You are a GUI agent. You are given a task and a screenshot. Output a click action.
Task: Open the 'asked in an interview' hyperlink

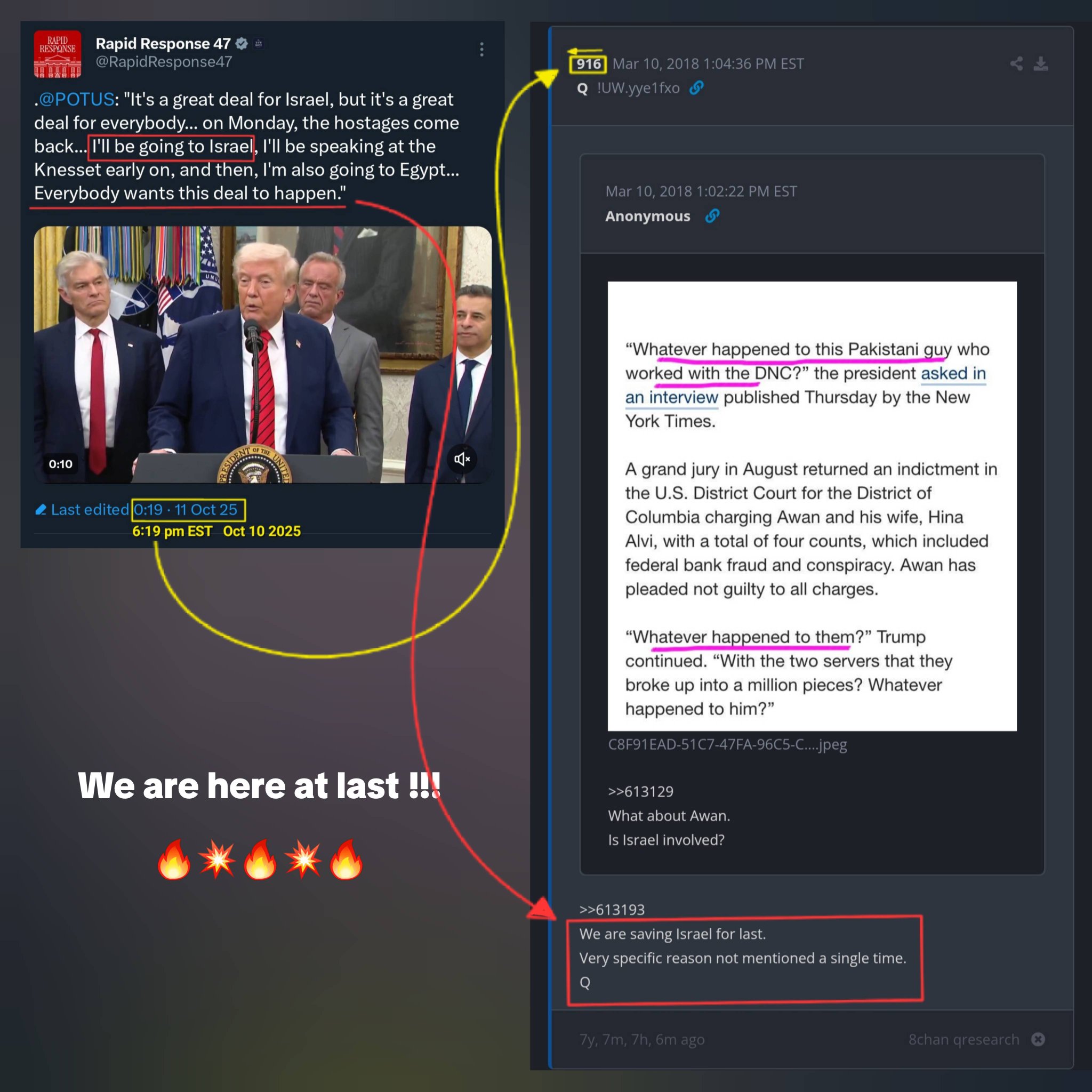point(806,386)
